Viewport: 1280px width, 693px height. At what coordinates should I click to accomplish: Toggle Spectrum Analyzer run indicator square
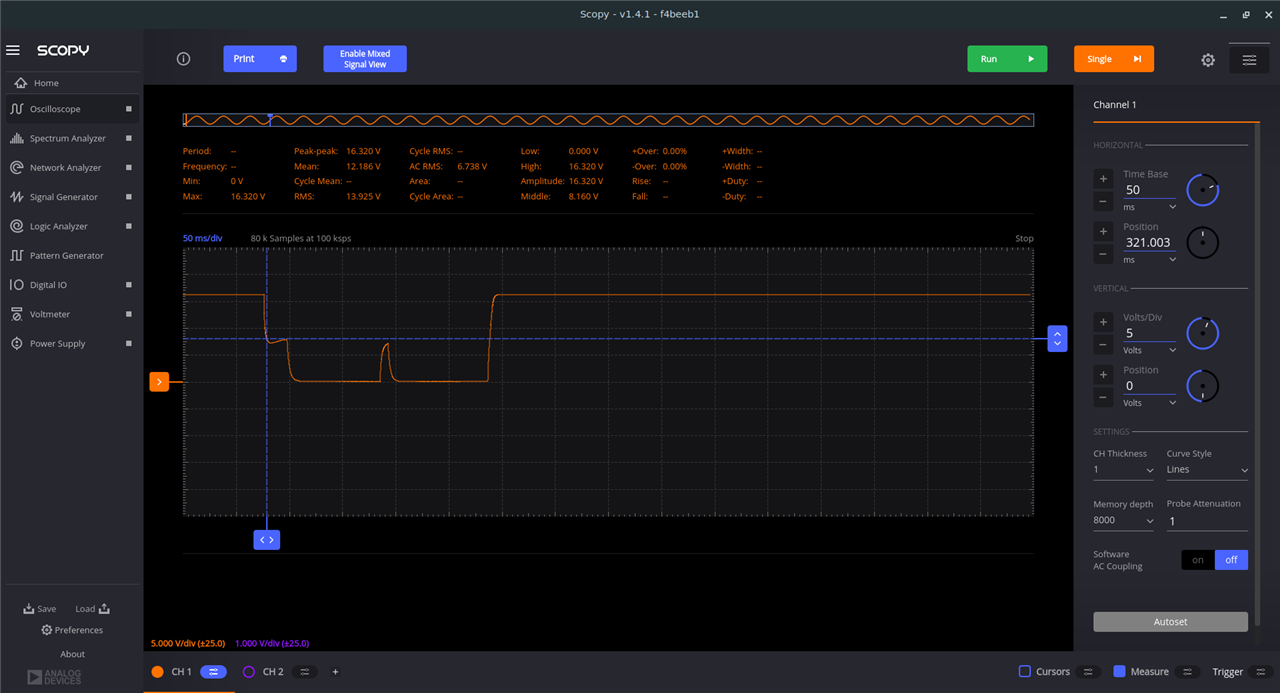(x=129, y=138)
